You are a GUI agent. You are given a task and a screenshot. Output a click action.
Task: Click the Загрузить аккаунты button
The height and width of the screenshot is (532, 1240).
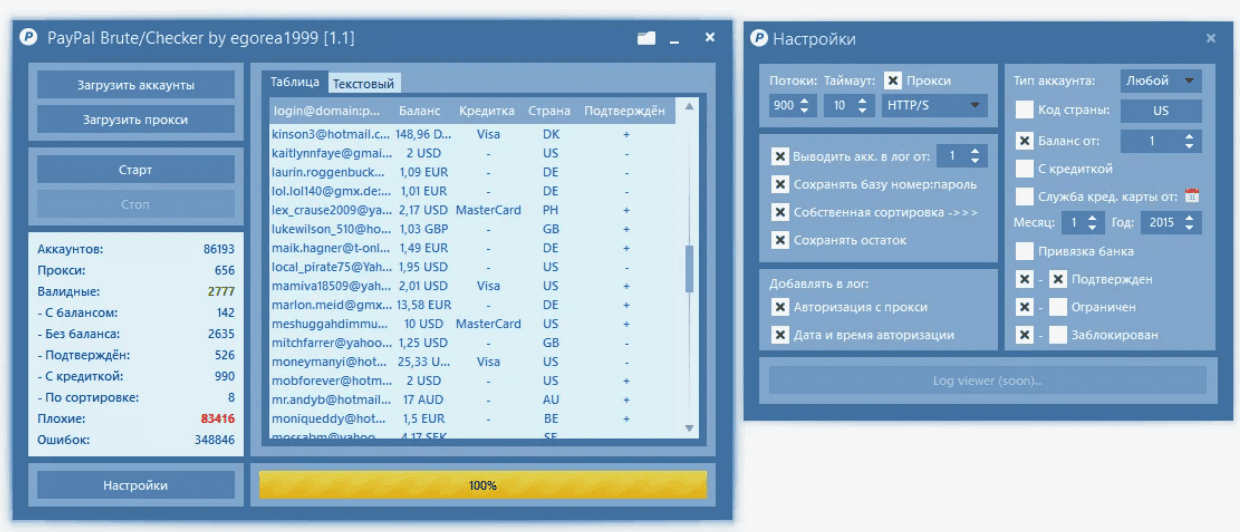[136, 85]
